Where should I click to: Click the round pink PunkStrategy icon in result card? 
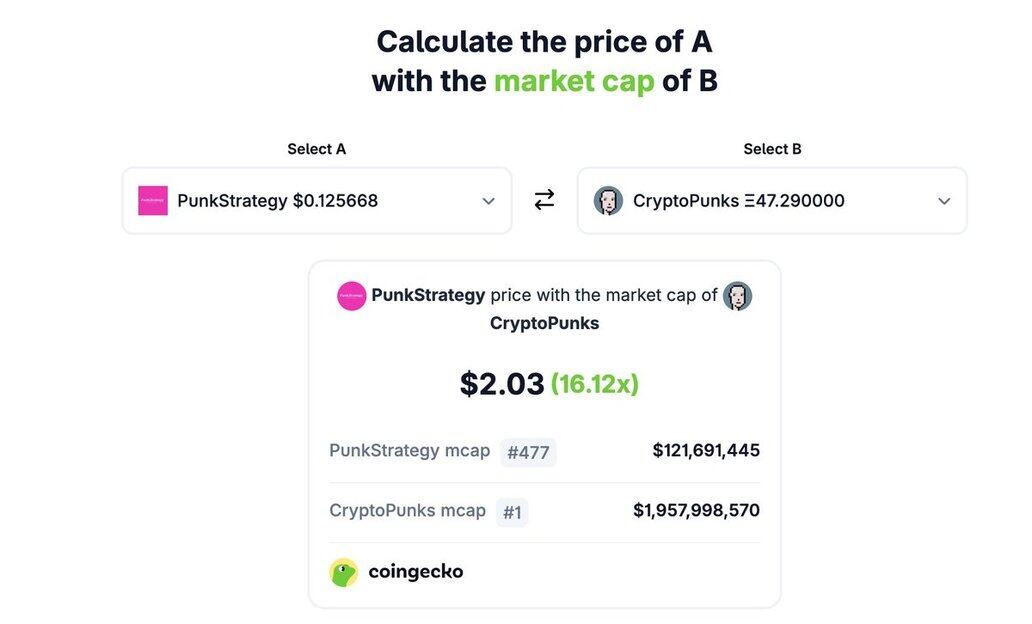coord(352,296)
